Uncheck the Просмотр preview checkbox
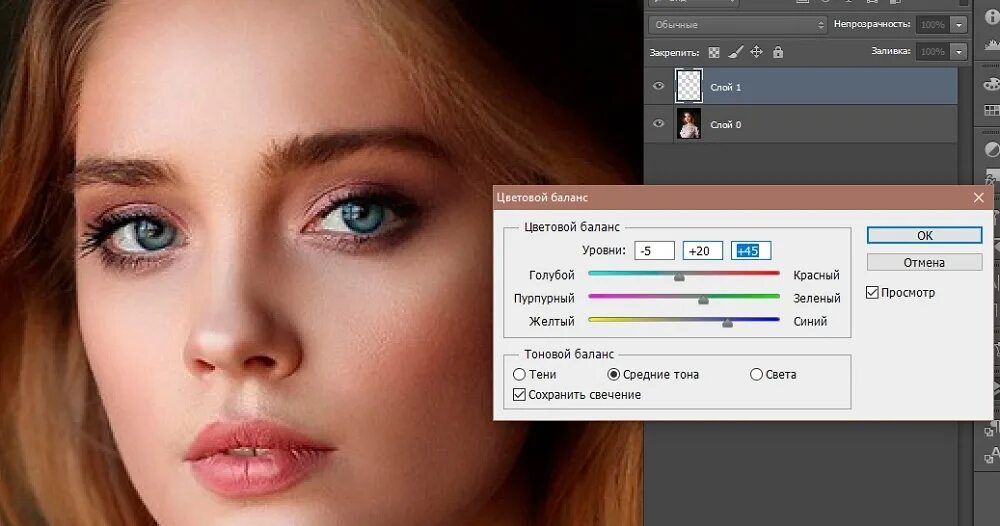The height and width of the screenshot is (526, 1000). [872, 293]
